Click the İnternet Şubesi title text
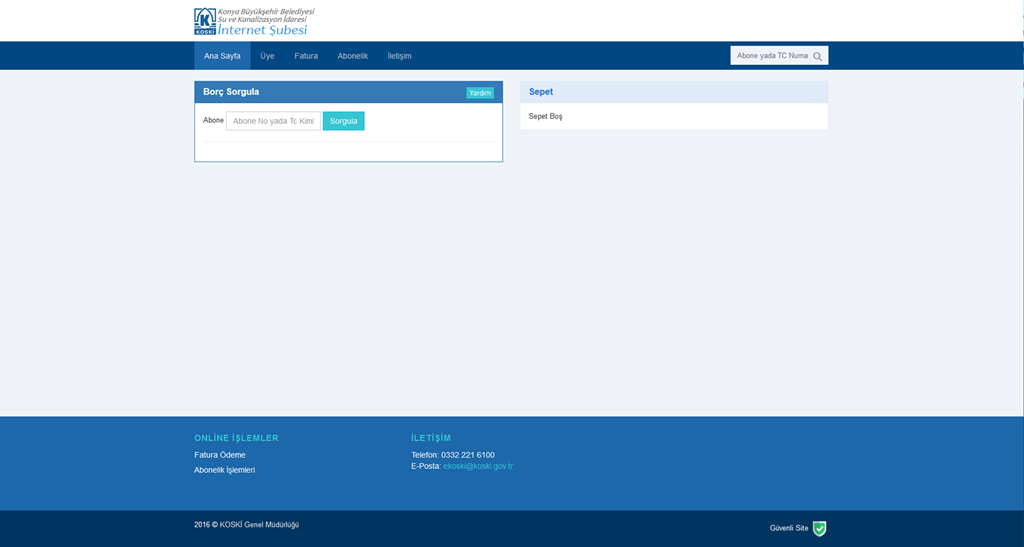The image size is (1024, 547). [x=263, y=30]
